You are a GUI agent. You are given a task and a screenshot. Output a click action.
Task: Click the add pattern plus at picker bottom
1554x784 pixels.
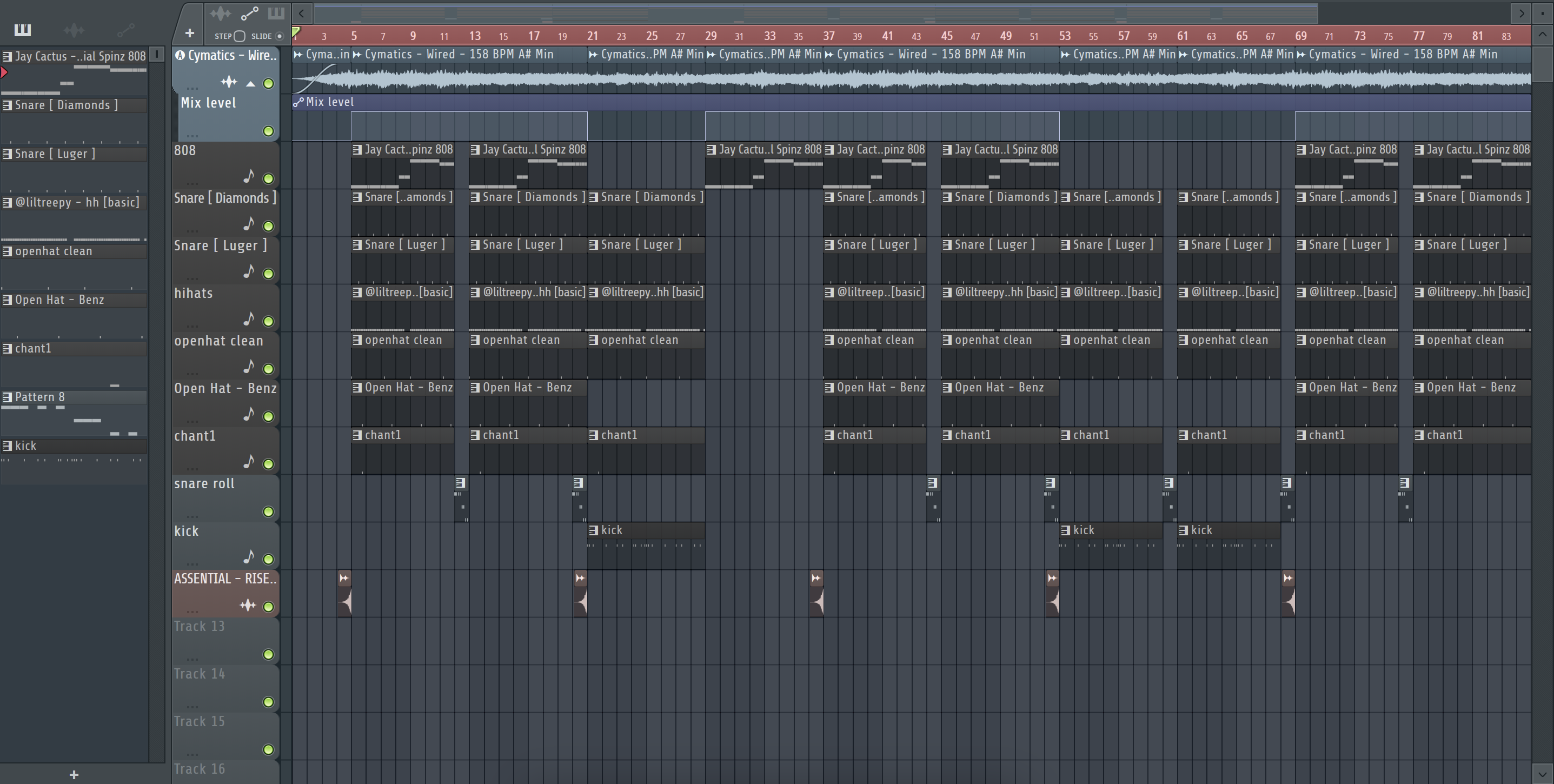(x=74, y=775)
